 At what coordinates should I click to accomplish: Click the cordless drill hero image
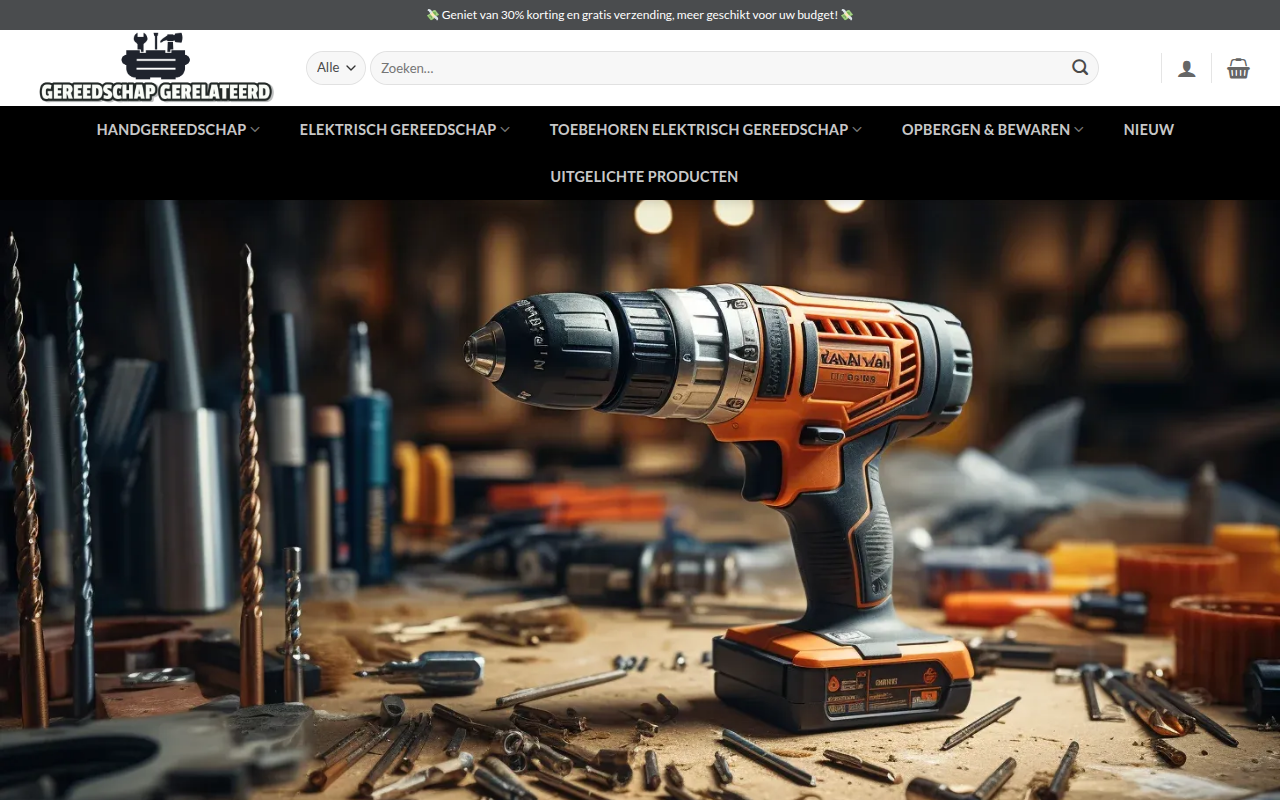[640, 500]
